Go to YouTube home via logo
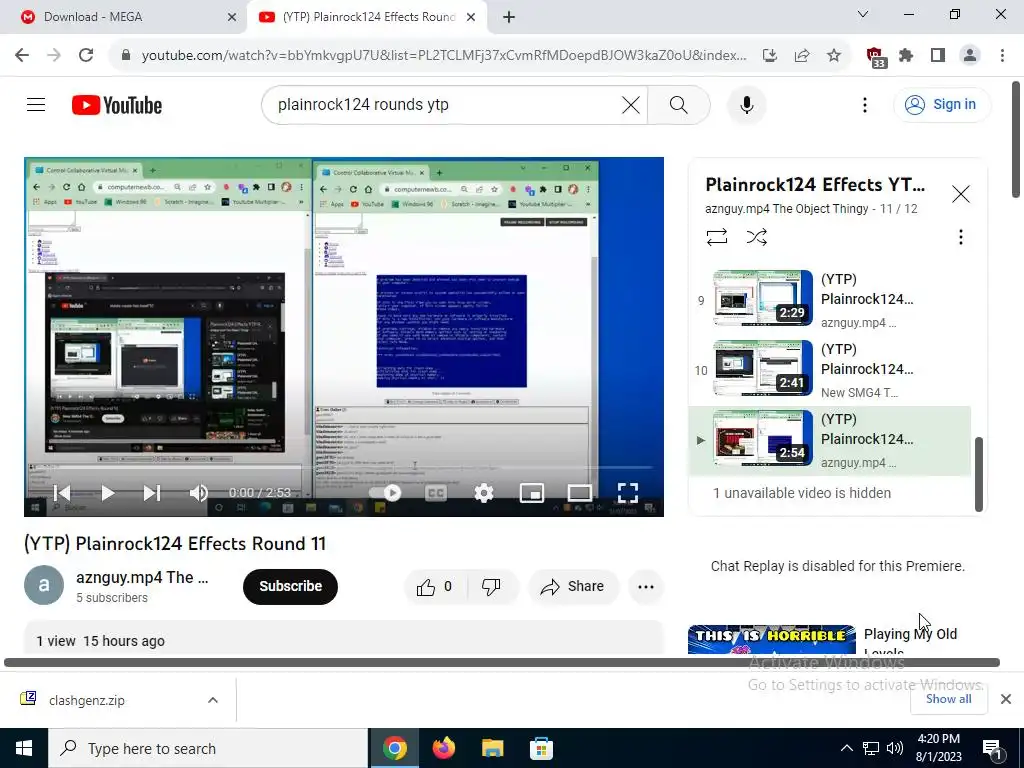Image resolution: width=1024 pixels, height=768 pixels. pyautogui.click(x=117, y=104)
